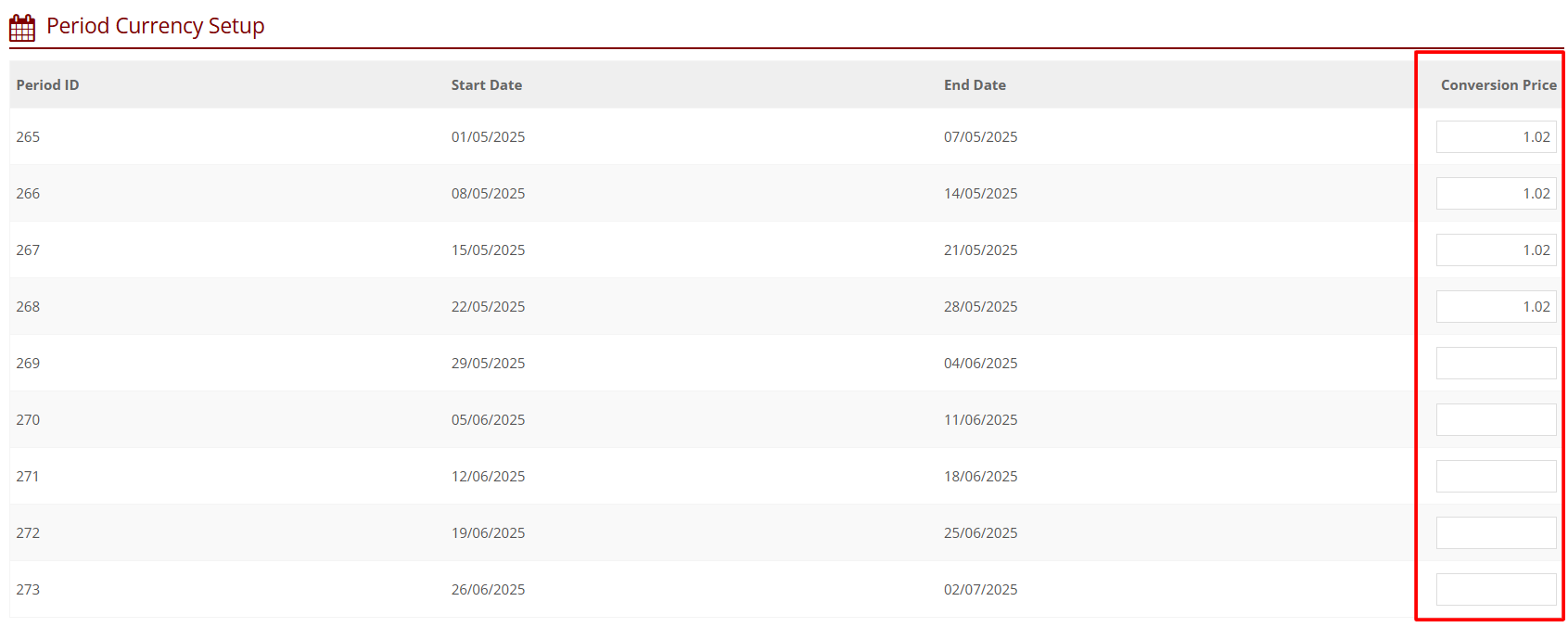Click the End Date column header
This screenshot has height=640, width=1568.
pos(975,85)
